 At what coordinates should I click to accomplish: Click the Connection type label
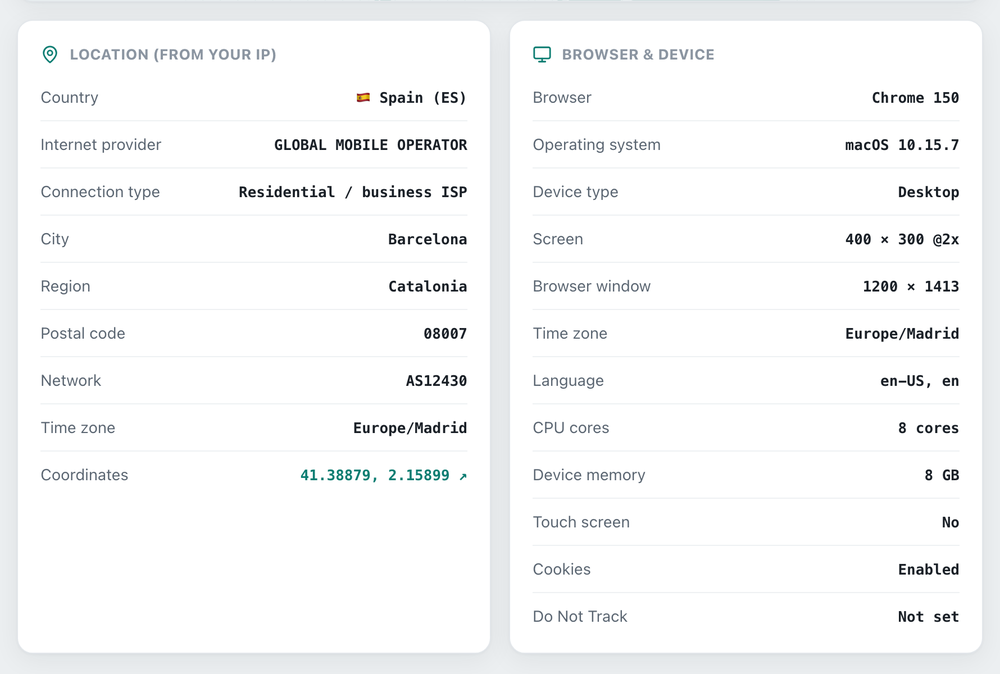(x=100, y=192)
